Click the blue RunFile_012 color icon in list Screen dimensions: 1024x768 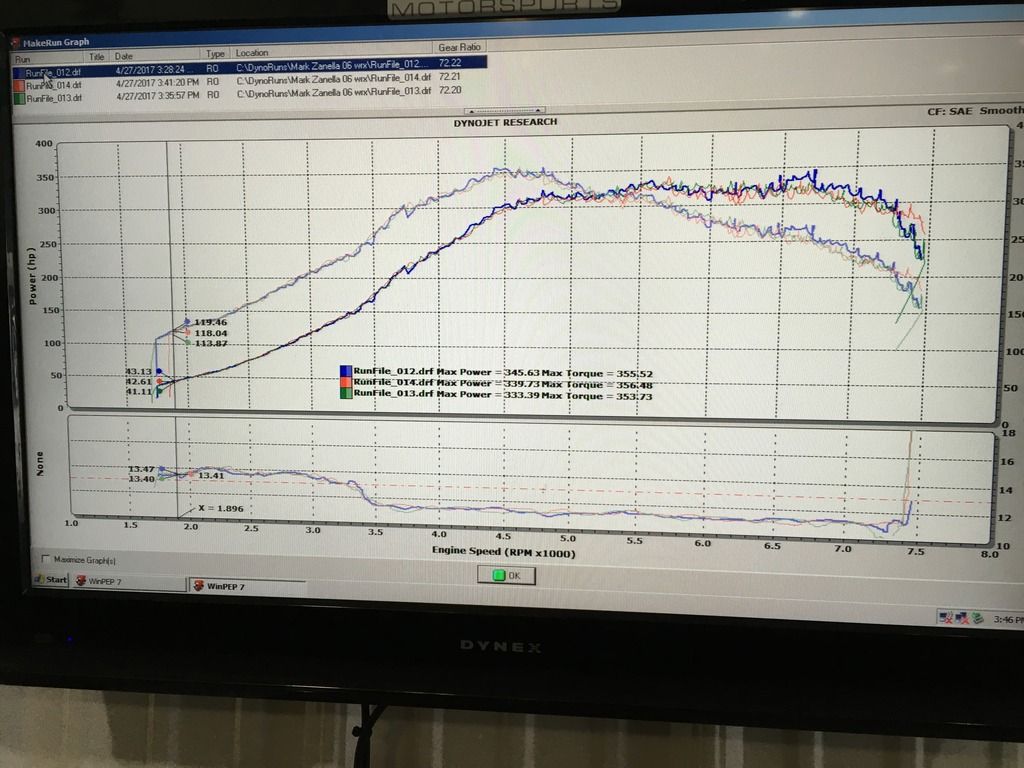click(21, 73)
